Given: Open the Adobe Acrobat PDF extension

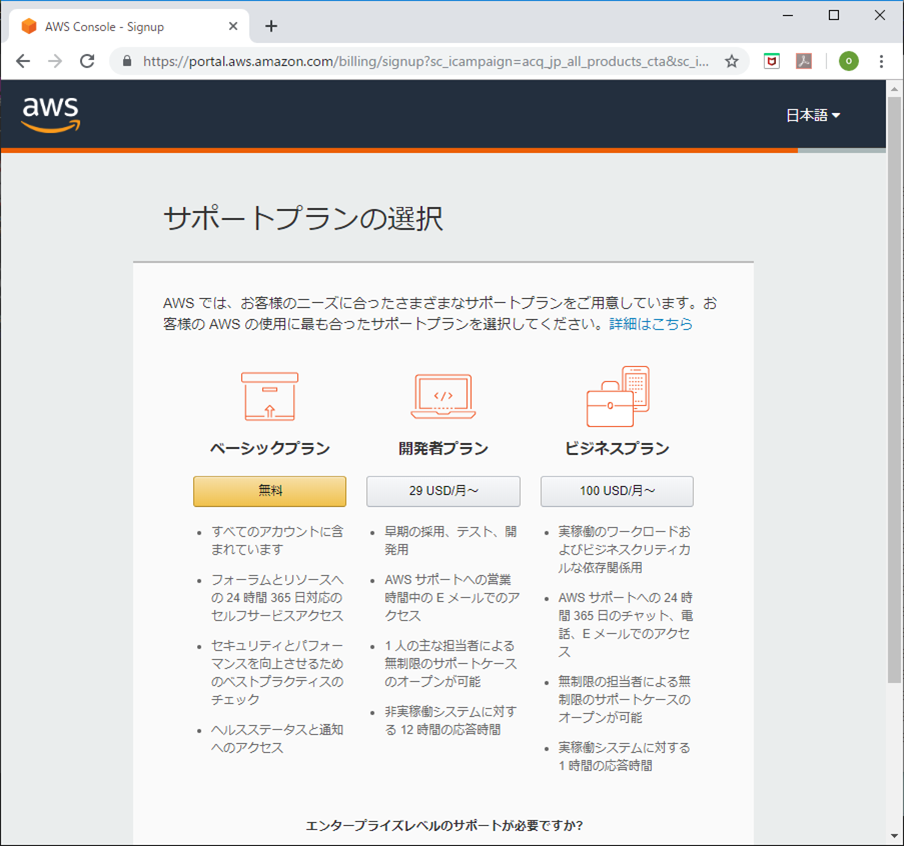Looking at the screenshot, I should 804,61.
